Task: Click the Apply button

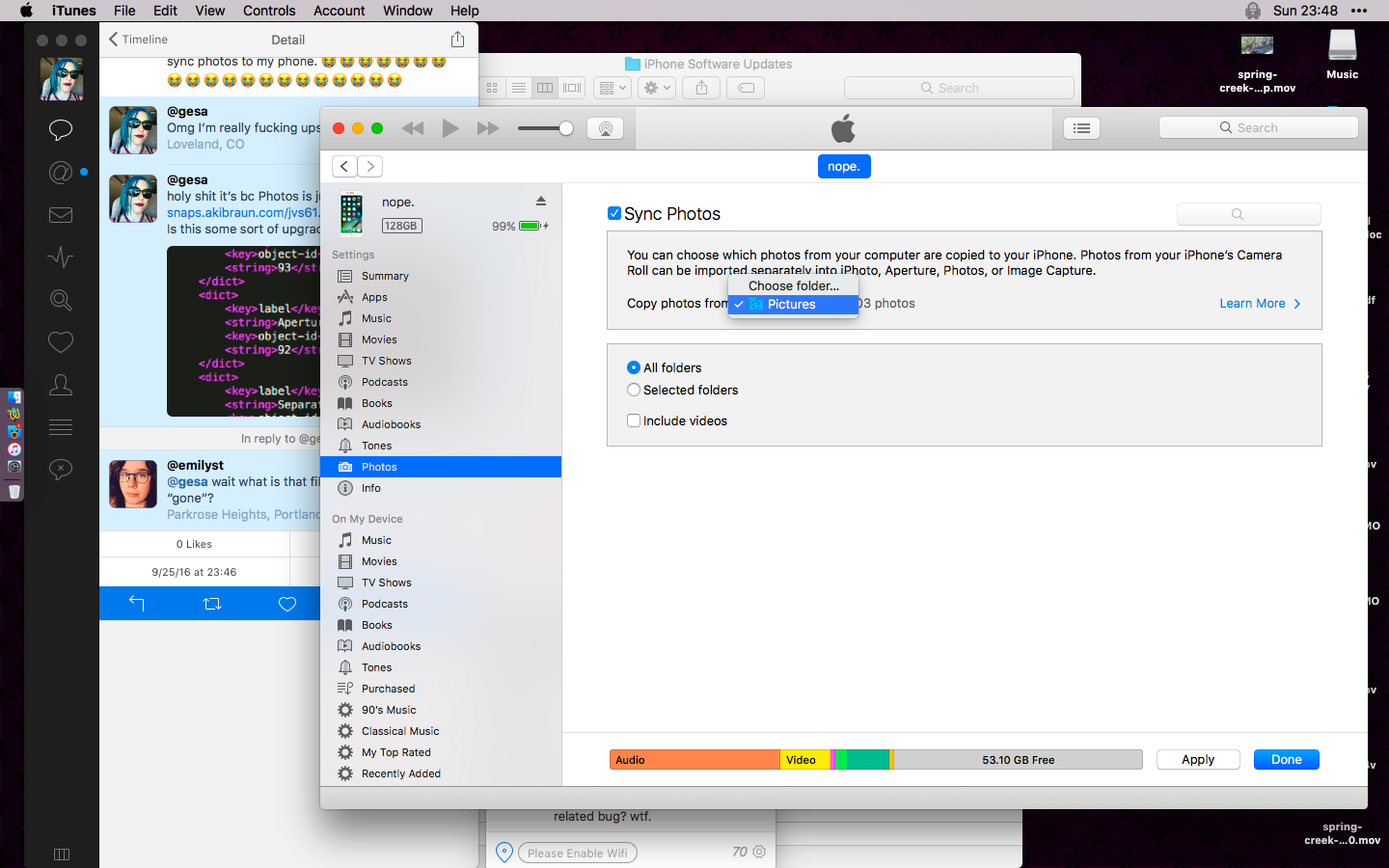Action: click(x=1198, y=760)
